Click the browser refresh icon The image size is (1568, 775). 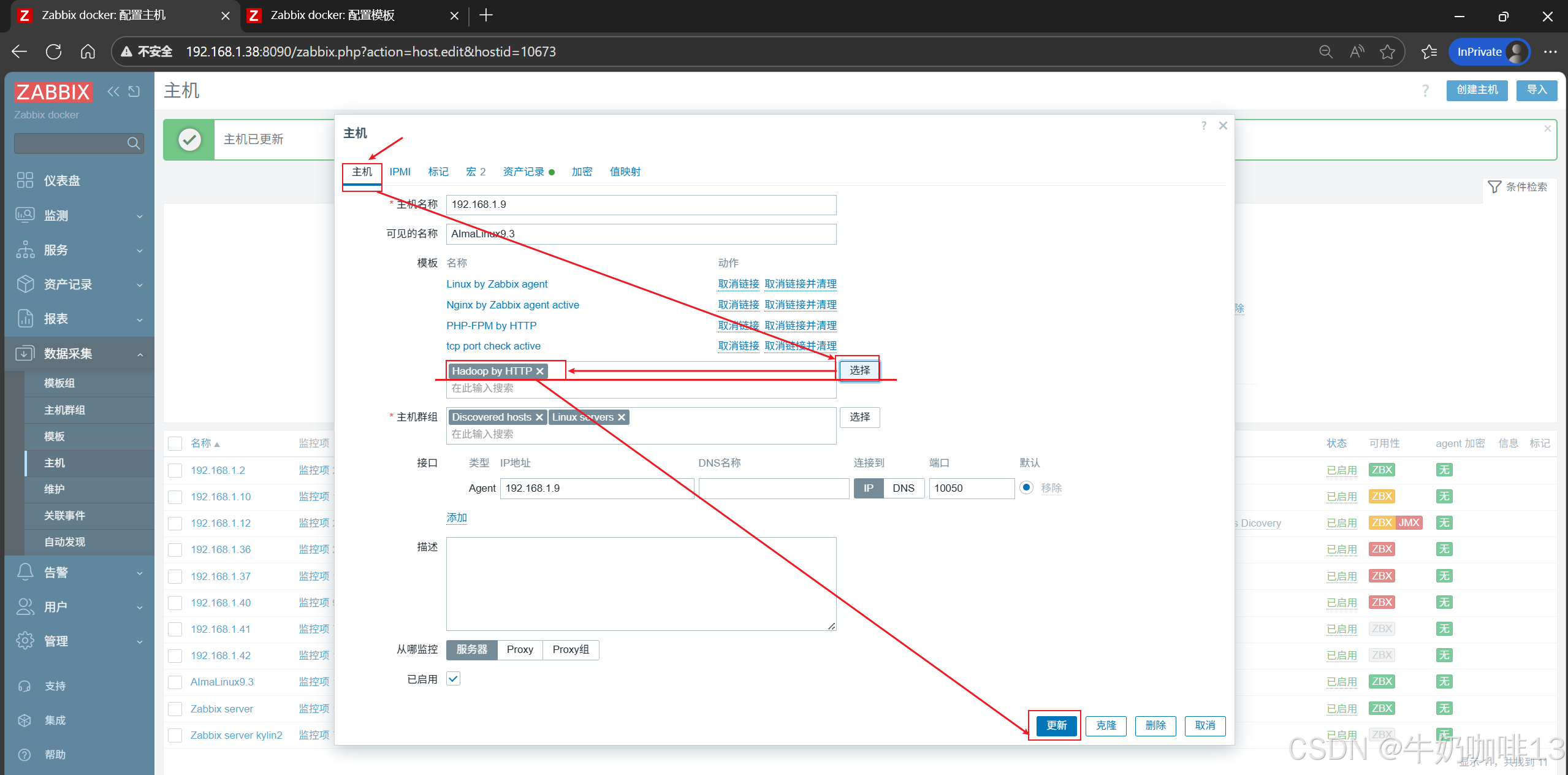pos(54,52)
